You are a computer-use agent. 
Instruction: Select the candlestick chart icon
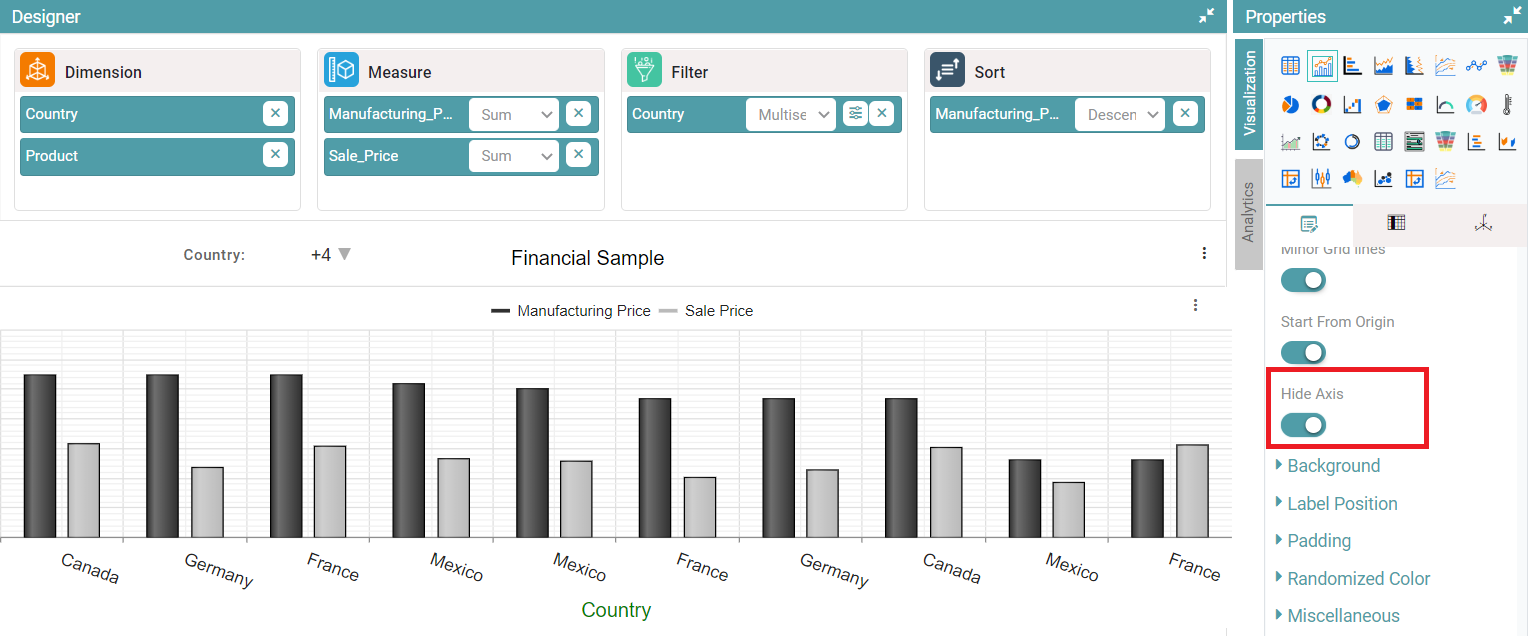(x=1321, y=179)
